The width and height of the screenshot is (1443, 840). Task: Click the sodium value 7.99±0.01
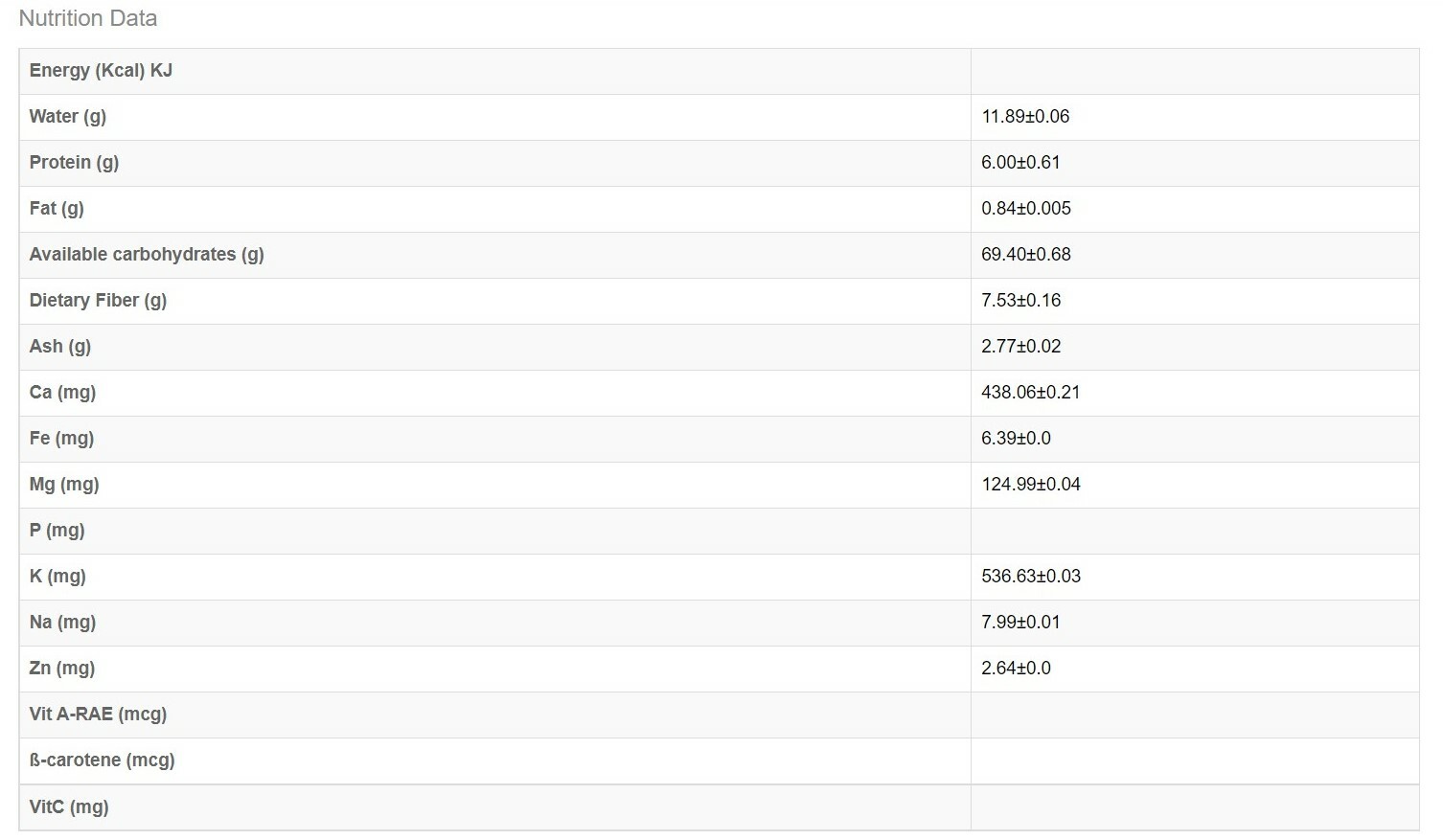[1020, 623]
